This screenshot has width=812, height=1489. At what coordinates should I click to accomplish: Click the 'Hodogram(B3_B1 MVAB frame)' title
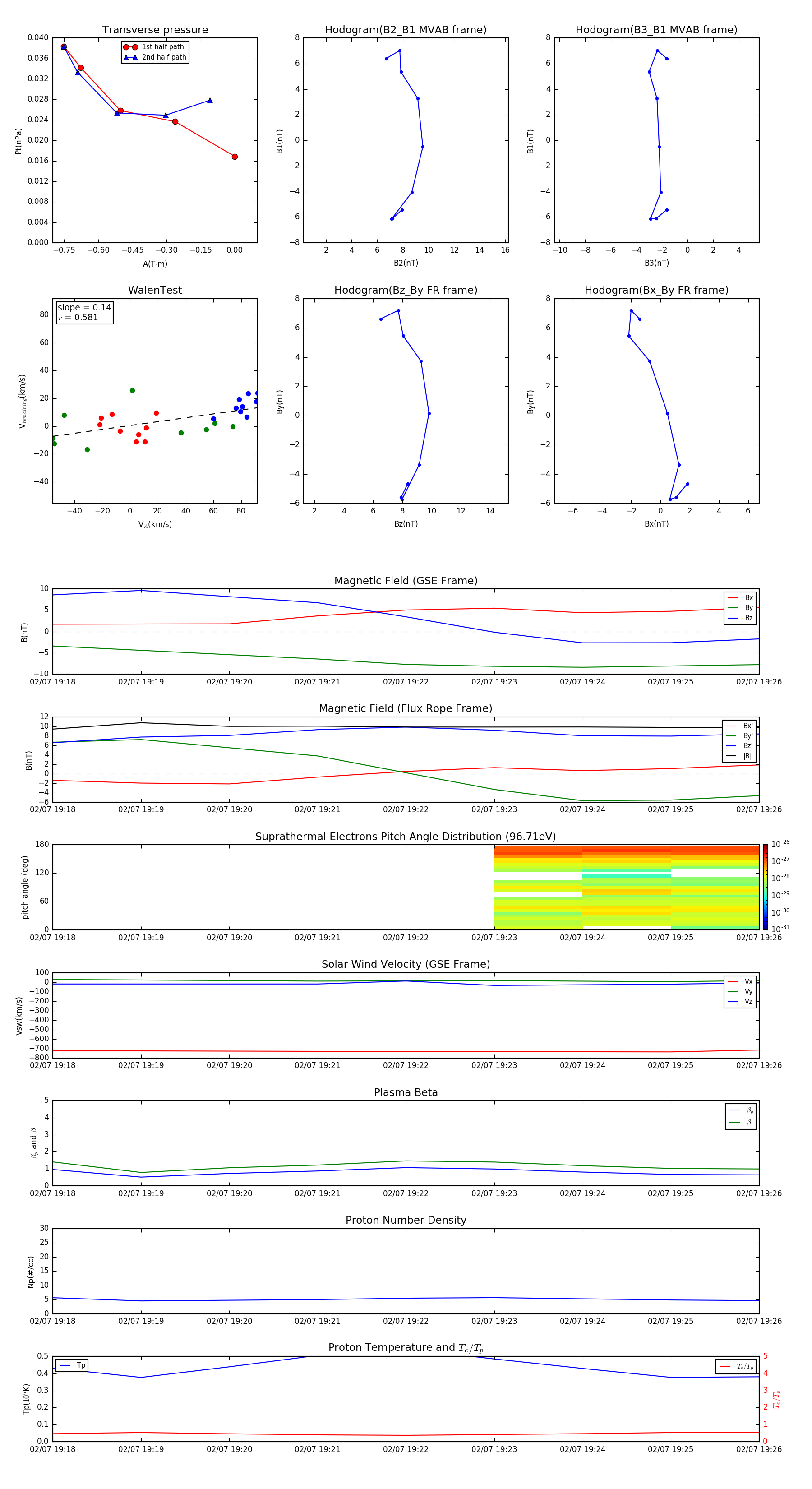tap(656, 30)
